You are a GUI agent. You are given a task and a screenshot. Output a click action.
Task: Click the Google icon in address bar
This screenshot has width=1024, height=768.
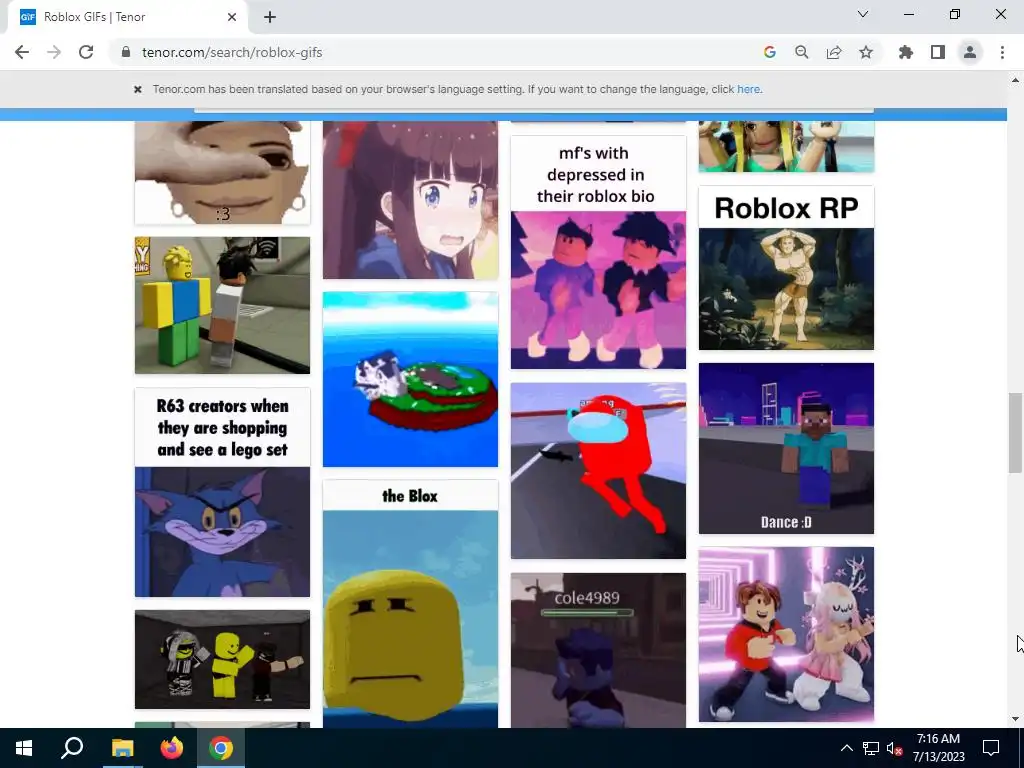click(769, 52)
